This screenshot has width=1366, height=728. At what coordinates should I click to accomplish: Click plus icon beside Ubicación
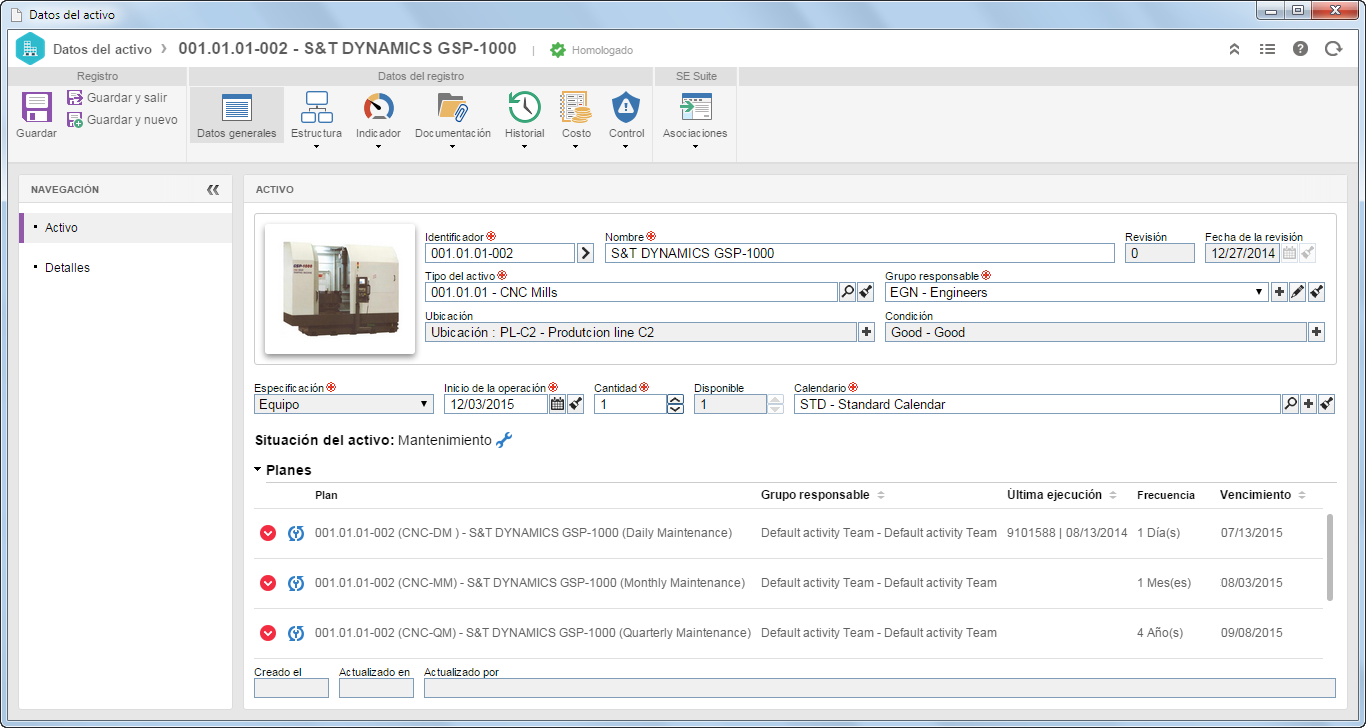coord(866,332)
